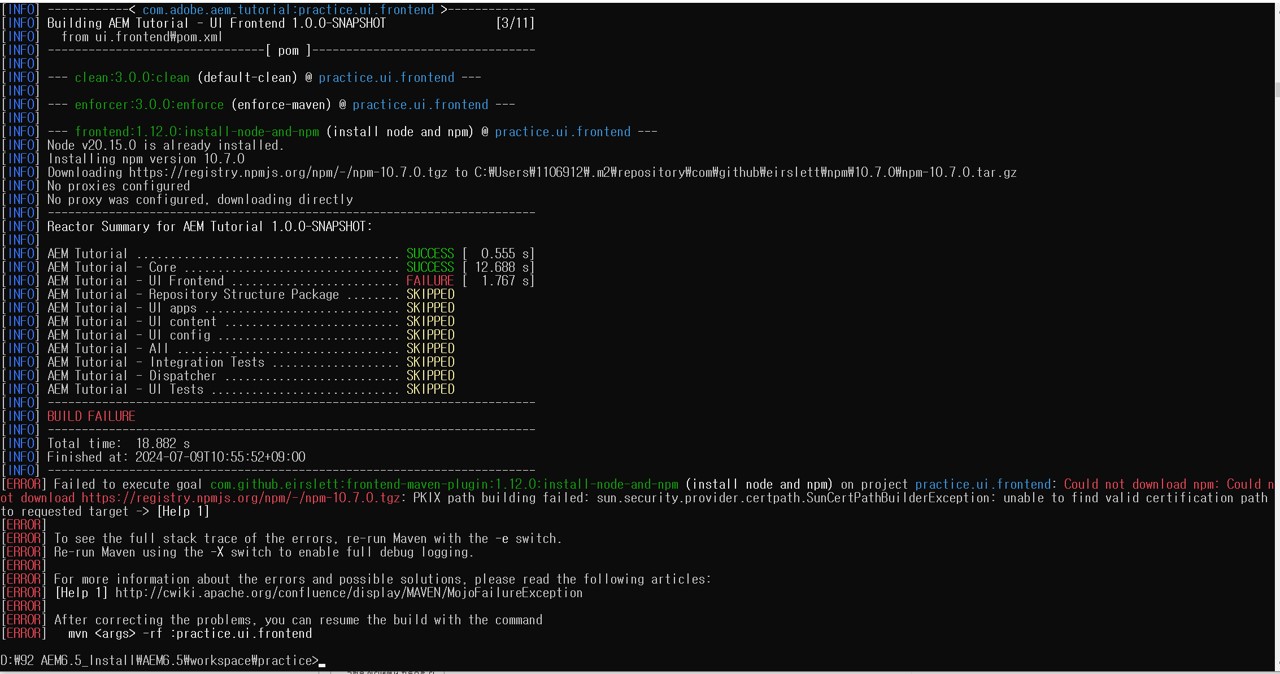Click the FAILURE status of UI Frontend

[x=429, y=280]
